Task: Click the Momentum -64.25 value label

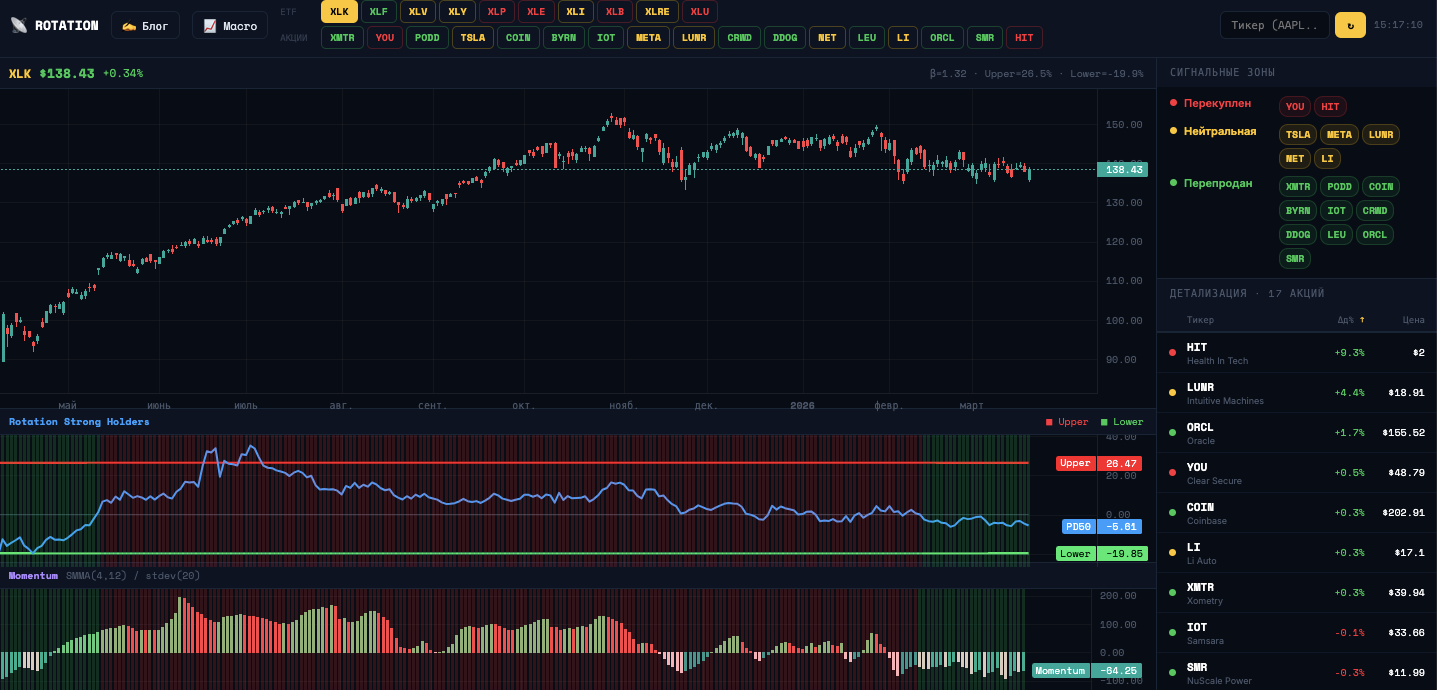Action: (x=1087, y=671)
